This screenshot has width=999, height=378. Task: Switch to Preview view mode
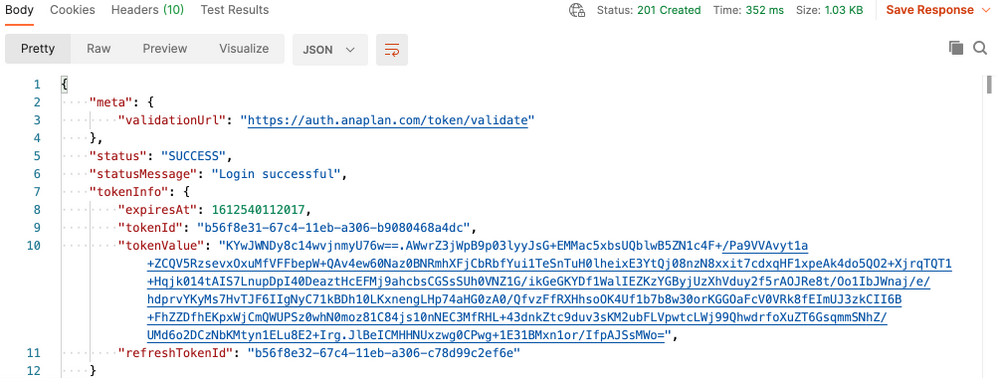tap(165, 48)
